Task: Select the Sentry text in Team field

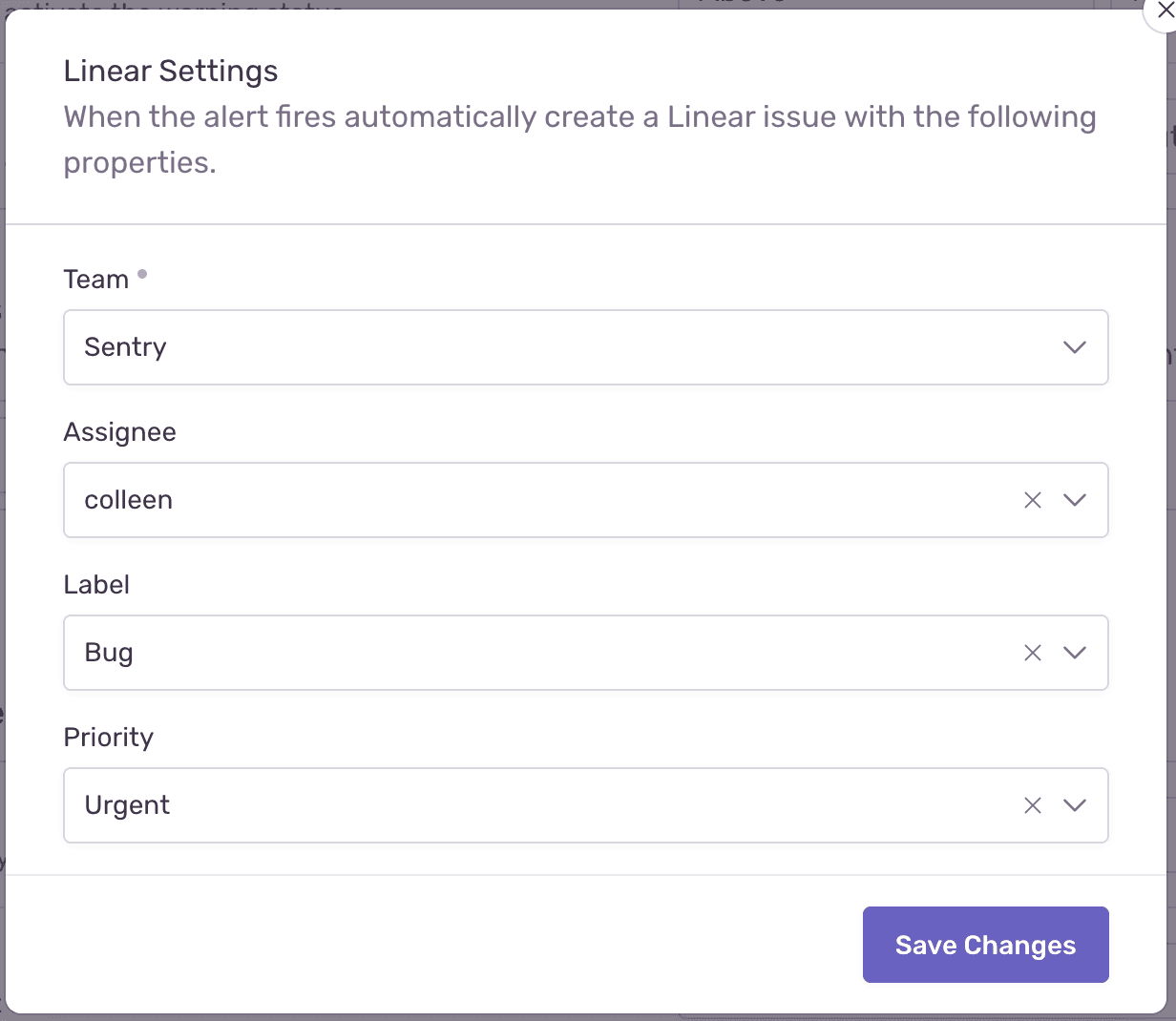Action: click(x=125, y=347)
